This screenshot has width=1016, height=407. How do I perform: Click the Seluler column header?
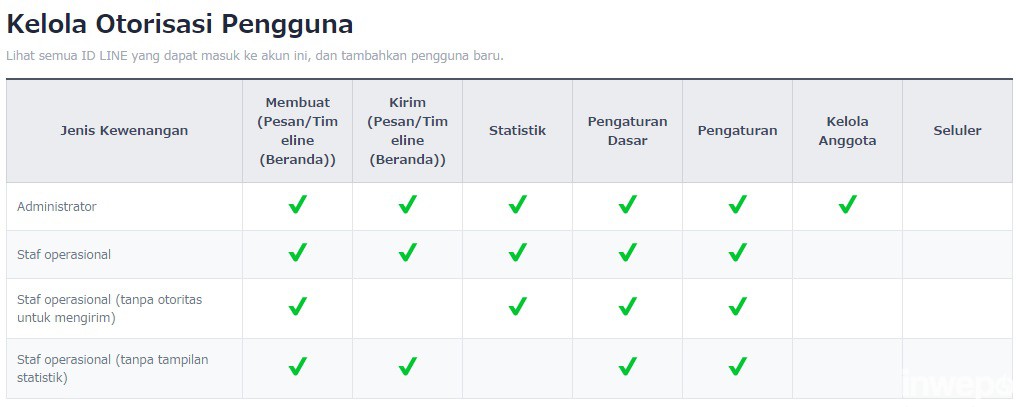click(957, 131)
